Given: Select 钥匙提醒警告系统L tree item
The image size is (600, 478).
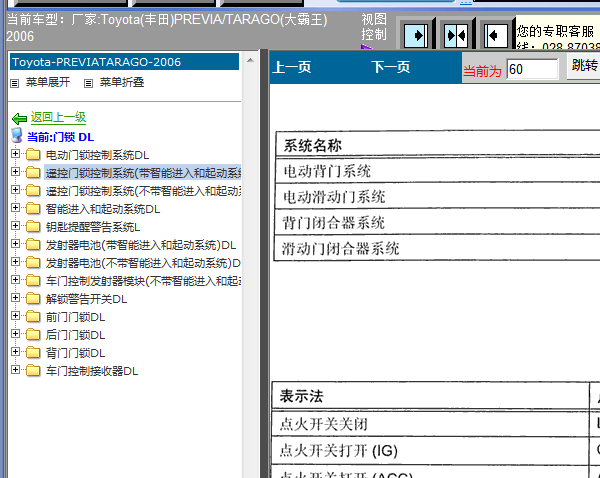Looking at the screenshot, I should click(x=93, y=227).
